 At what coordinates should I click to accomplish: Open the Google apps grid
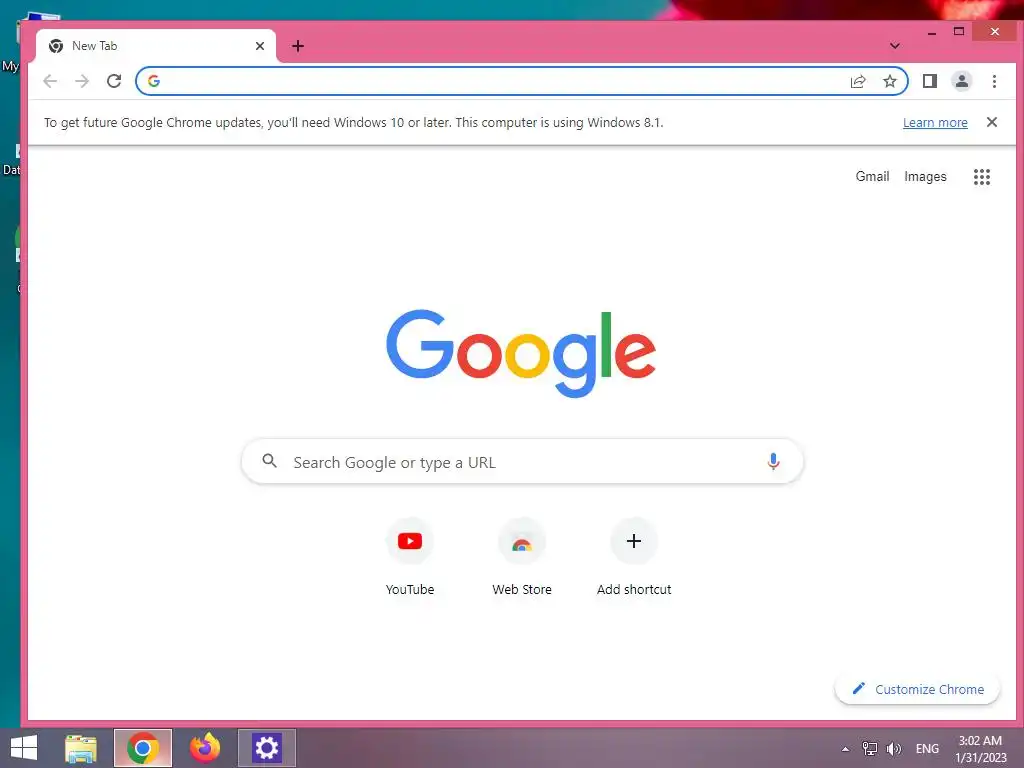(x=982, y=177)
